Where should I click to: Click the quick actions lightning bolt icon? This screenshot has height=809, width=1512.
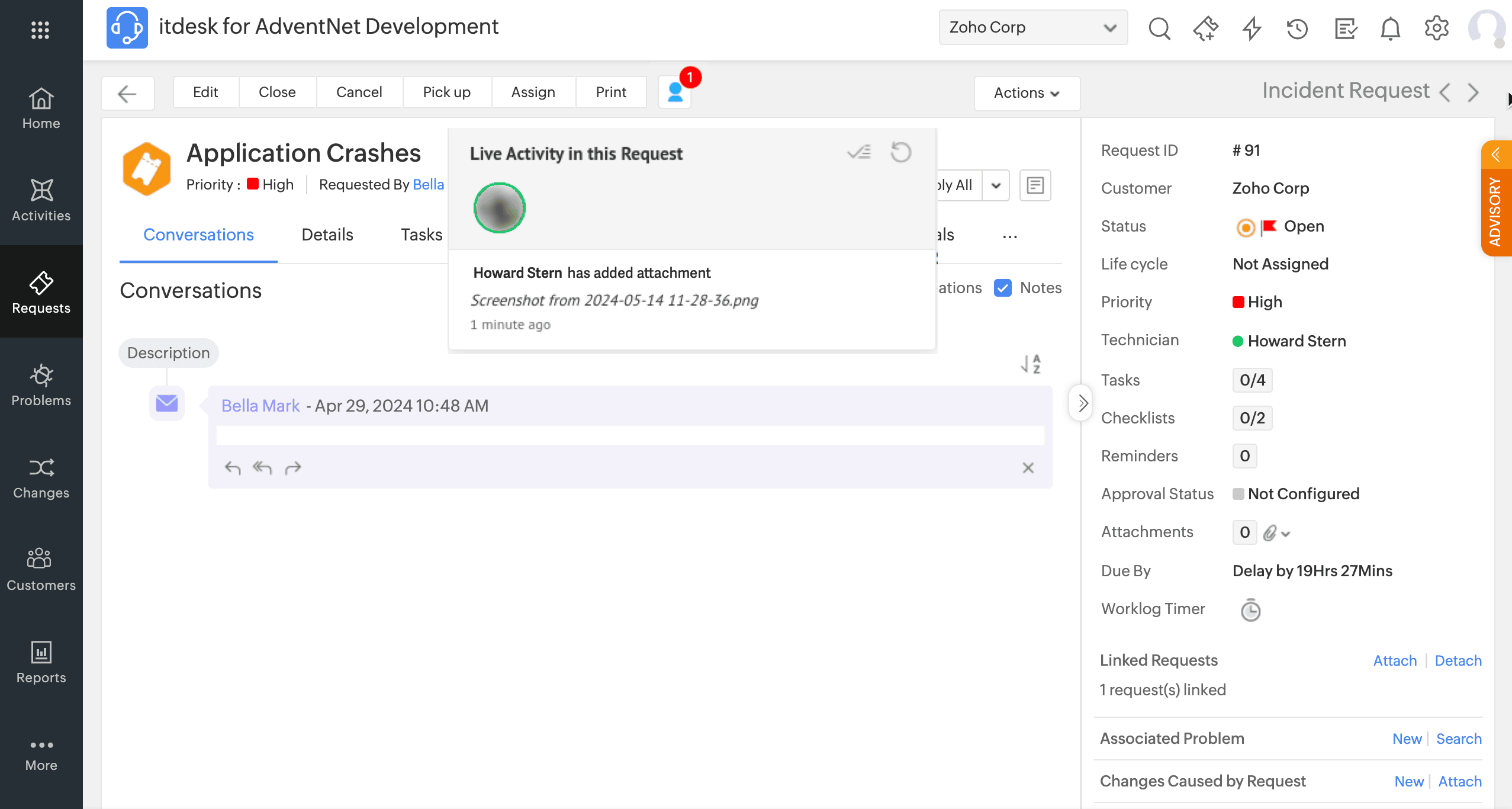click(x=1252, y=28)
